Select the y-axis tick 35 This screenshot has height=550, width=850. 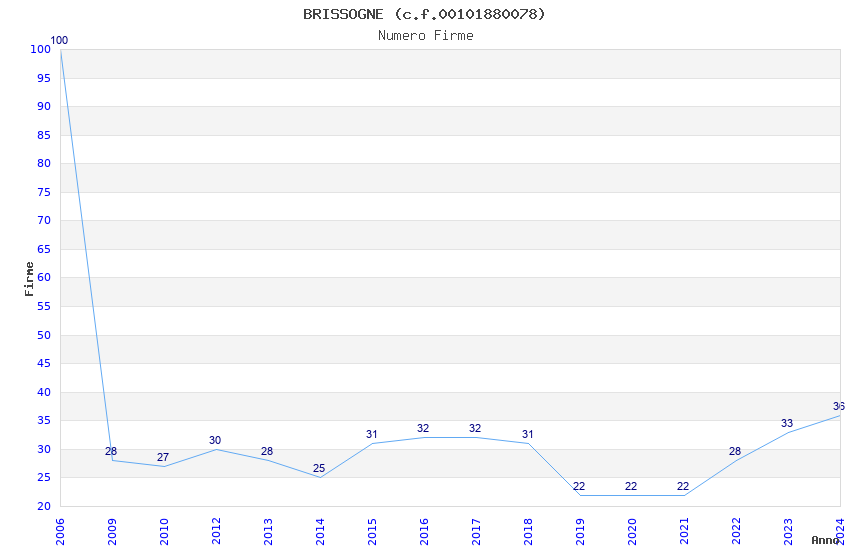click(44, 420)
